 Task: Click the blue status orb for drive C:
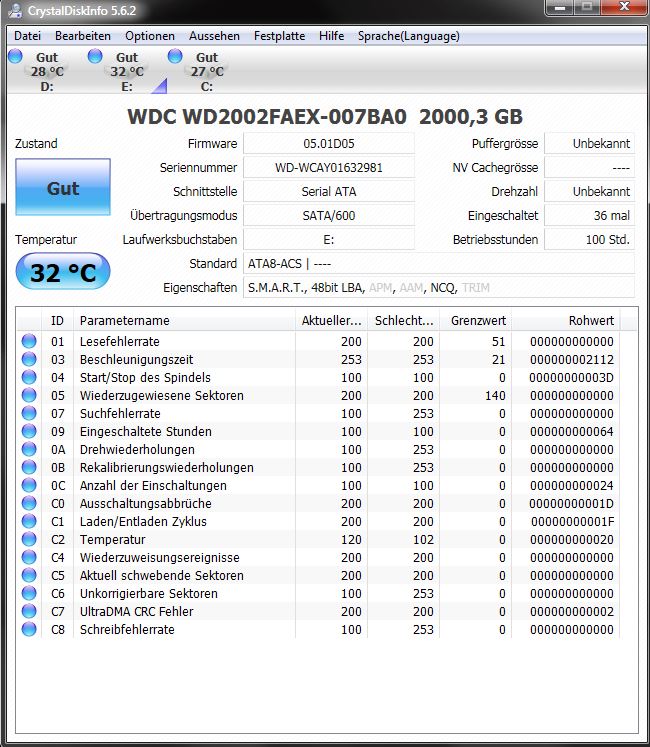tap(175, 56)
